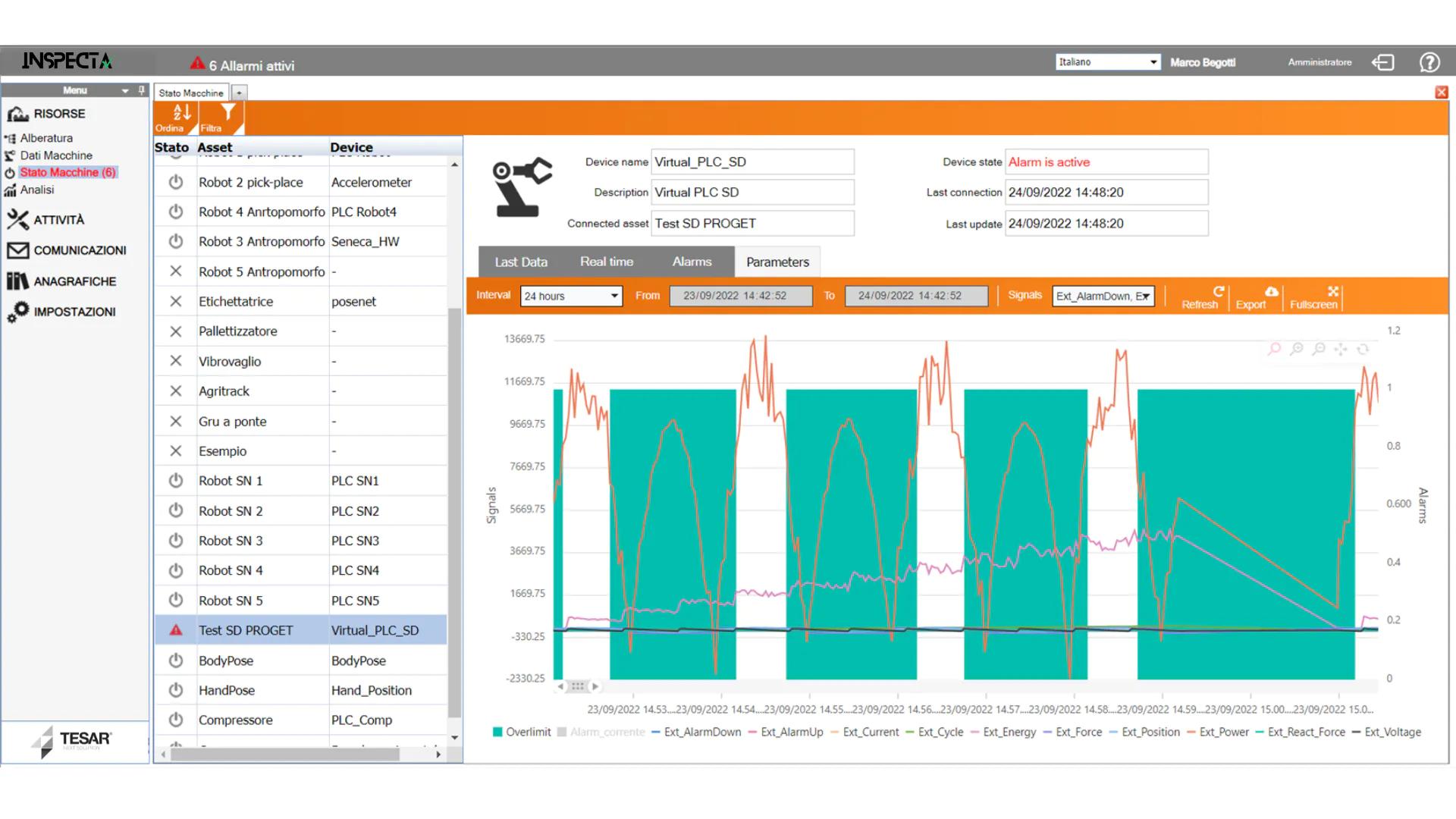1456x819 pixels.
Task: Toggle Alarm_corrente series in legend
Action: tap(601, 732)
